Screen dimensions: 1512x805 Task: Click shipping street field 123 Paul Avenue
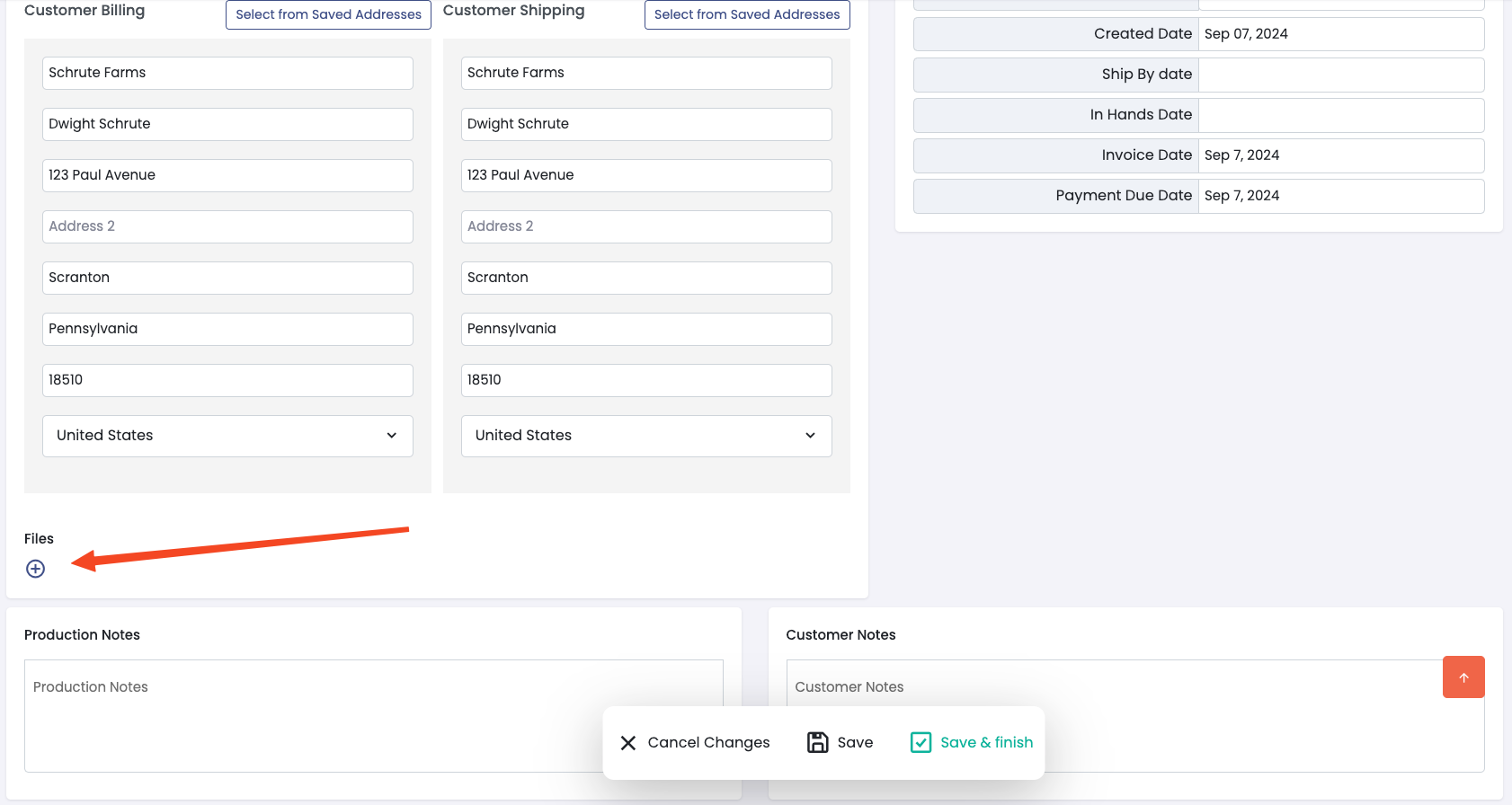[646, 175]
